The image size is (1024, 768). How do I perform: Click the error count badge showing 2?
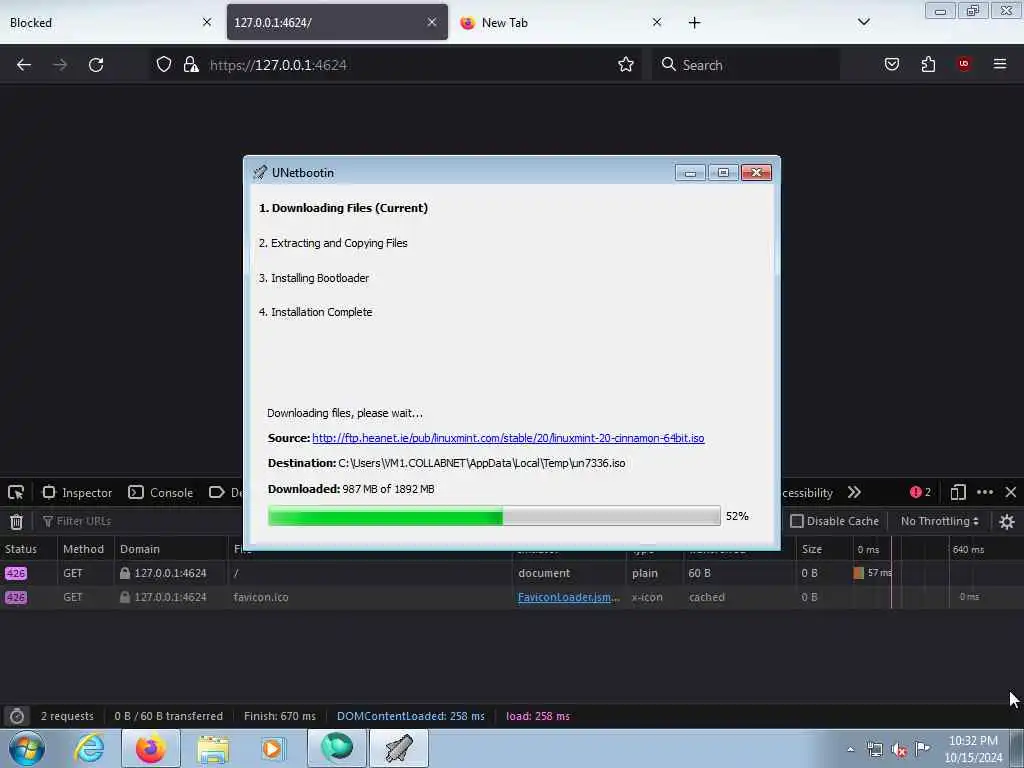920,492
